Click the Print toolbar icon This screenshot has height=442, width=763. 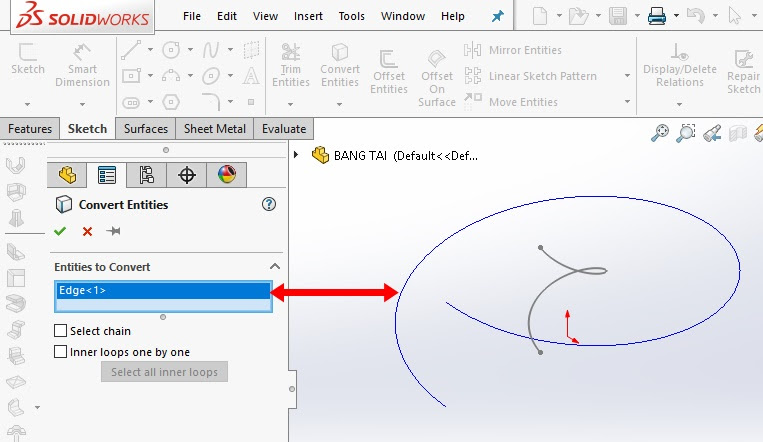[x=656, y=16]
